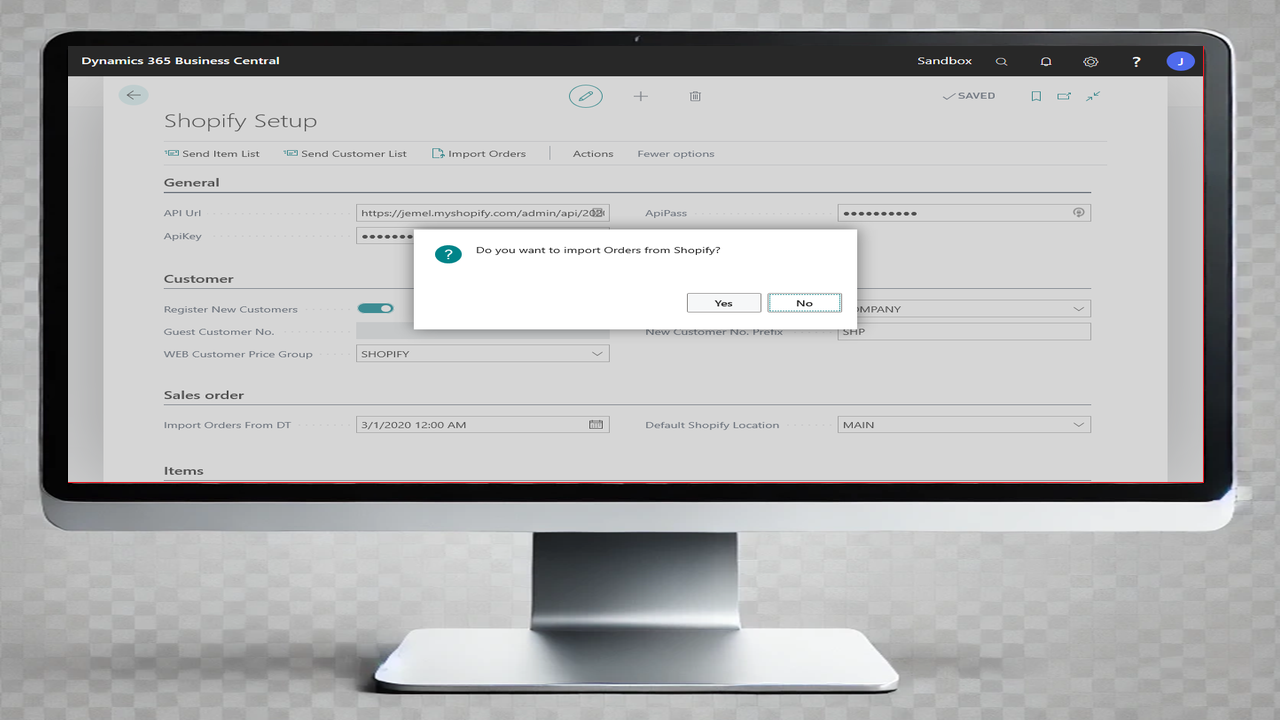This screenshot has height=720, width=1280.
Task: Expand Default Shopify Location dropdown
Action: click(x=1078, y=425)
